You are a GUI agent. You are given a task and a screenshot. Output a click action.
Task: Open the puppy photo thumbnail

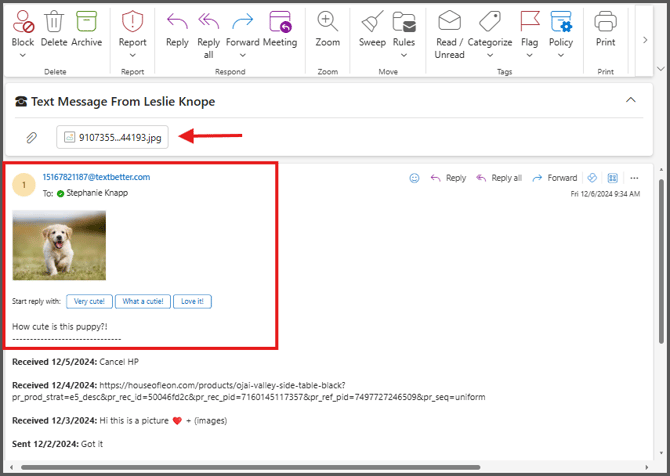click(59, 248)
